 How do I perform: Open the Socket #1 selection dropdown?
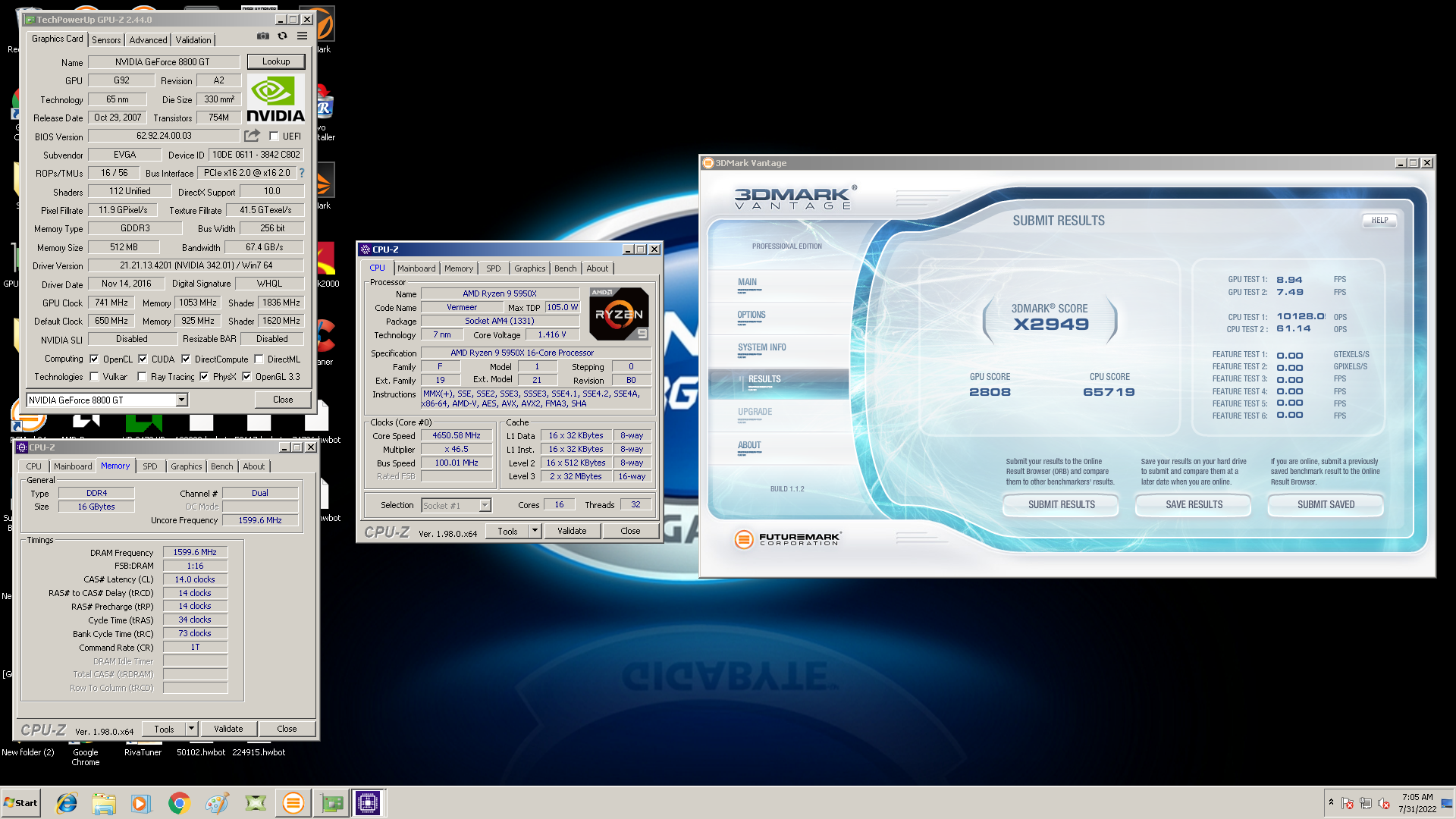[x=485, y=506]
